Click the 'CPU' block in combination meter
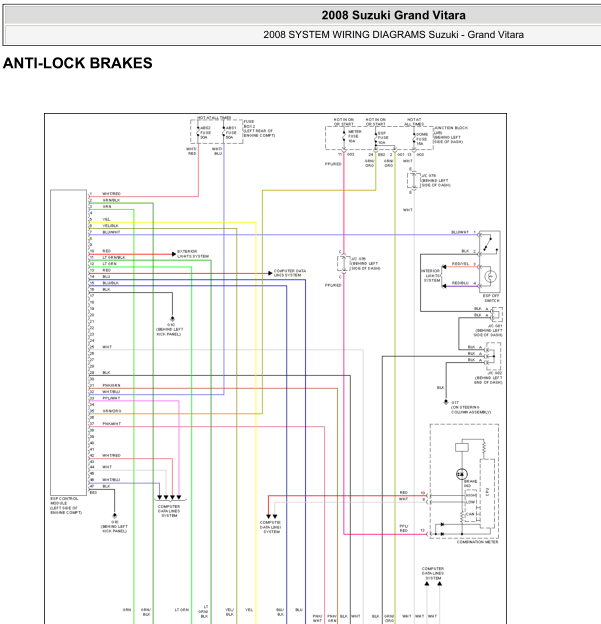This screenshot has width=601, height=624. click(487, 492)
